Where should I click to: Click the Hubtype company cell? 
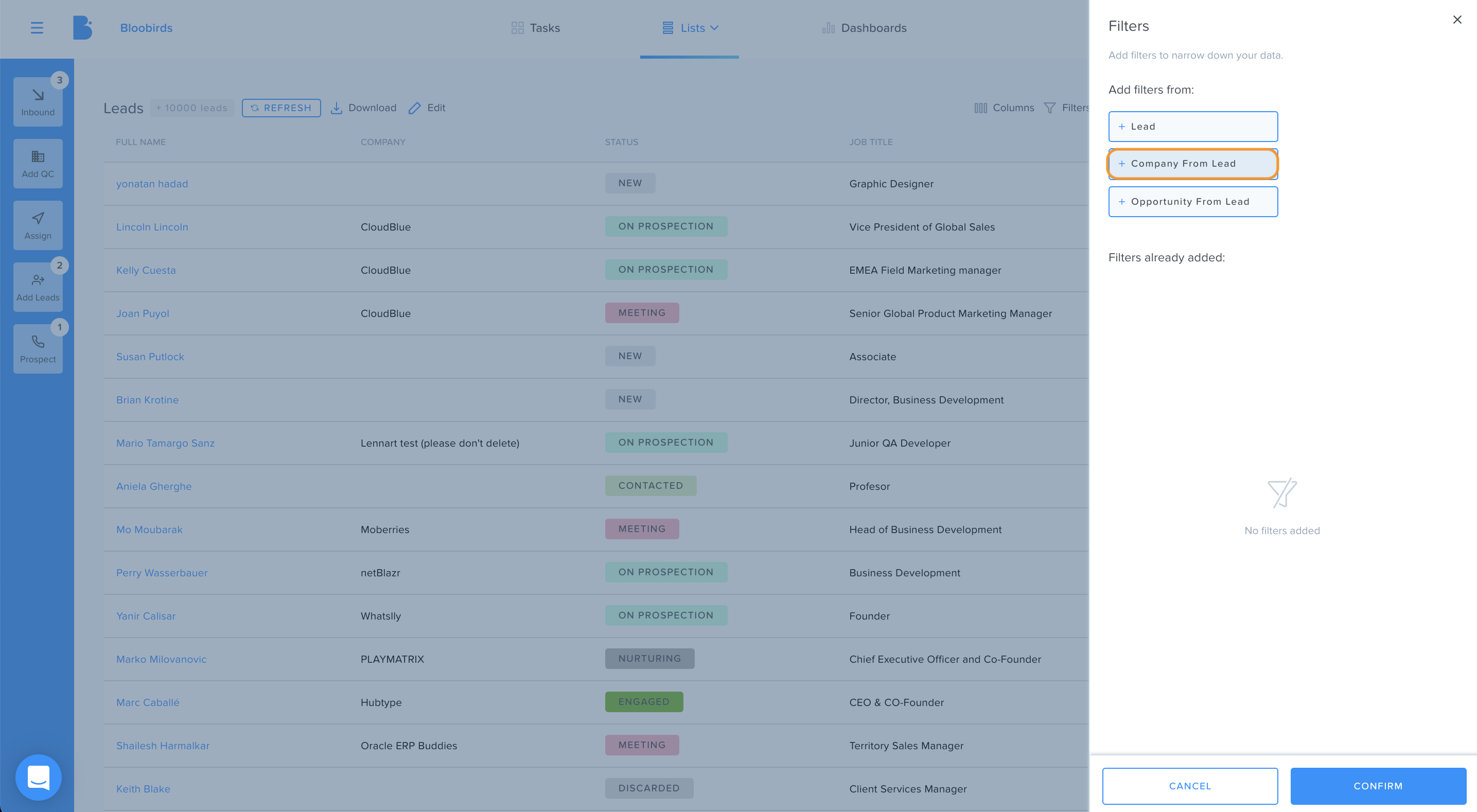click(381, 702)
